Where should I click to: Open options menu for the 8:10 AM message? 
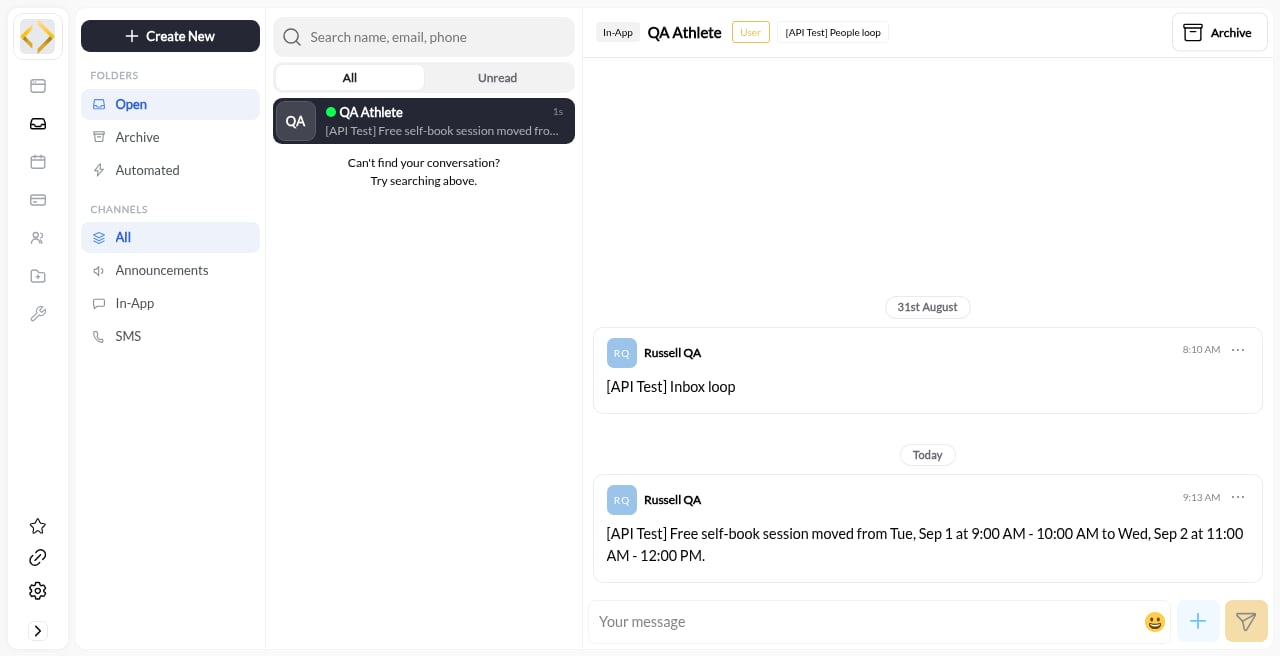tap(1238, 350)
